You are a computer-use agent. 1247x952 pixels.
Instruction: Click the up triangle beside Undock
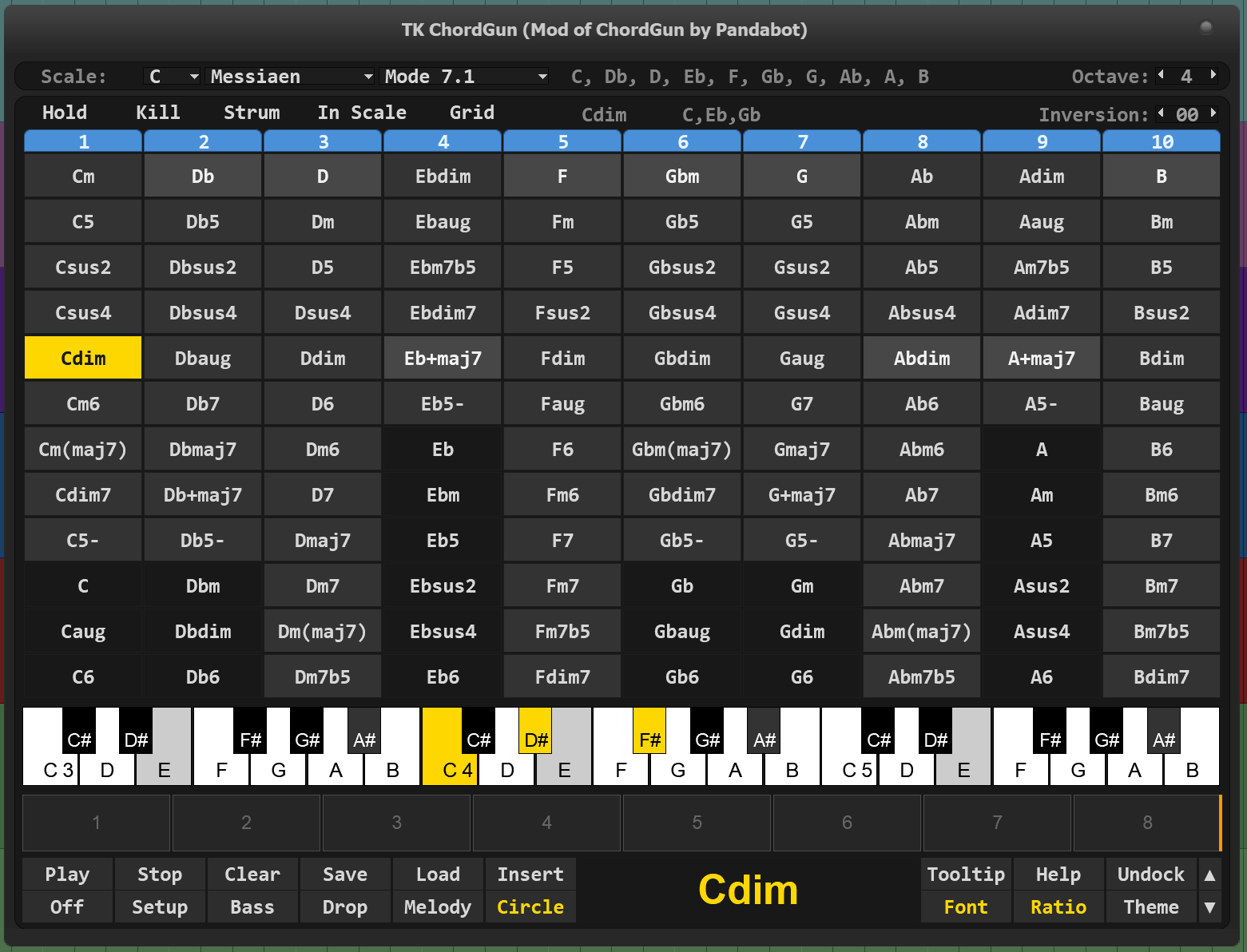(1209, 875)
